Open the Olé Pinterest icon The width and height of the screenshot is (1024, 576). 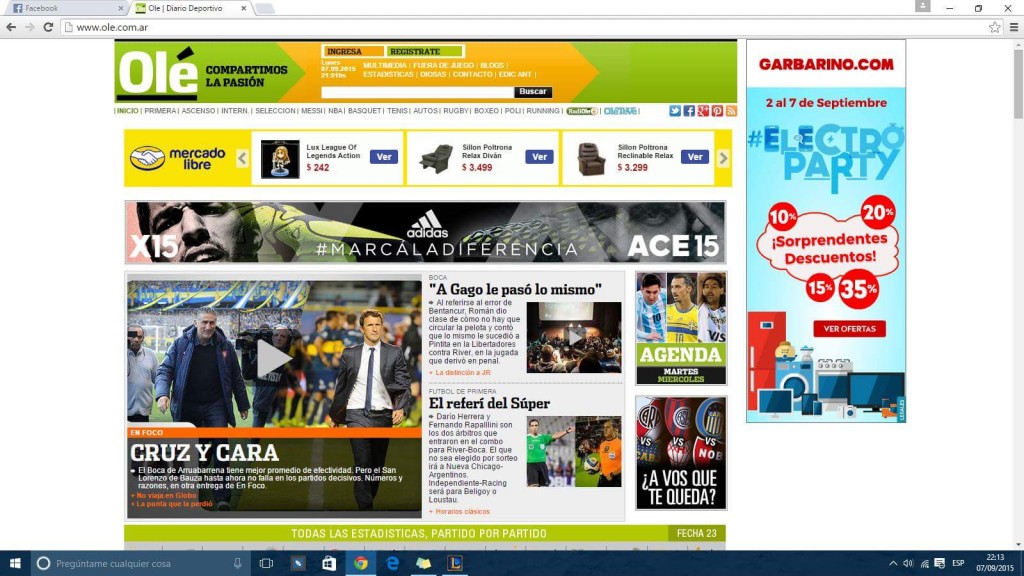coord(717,111)
